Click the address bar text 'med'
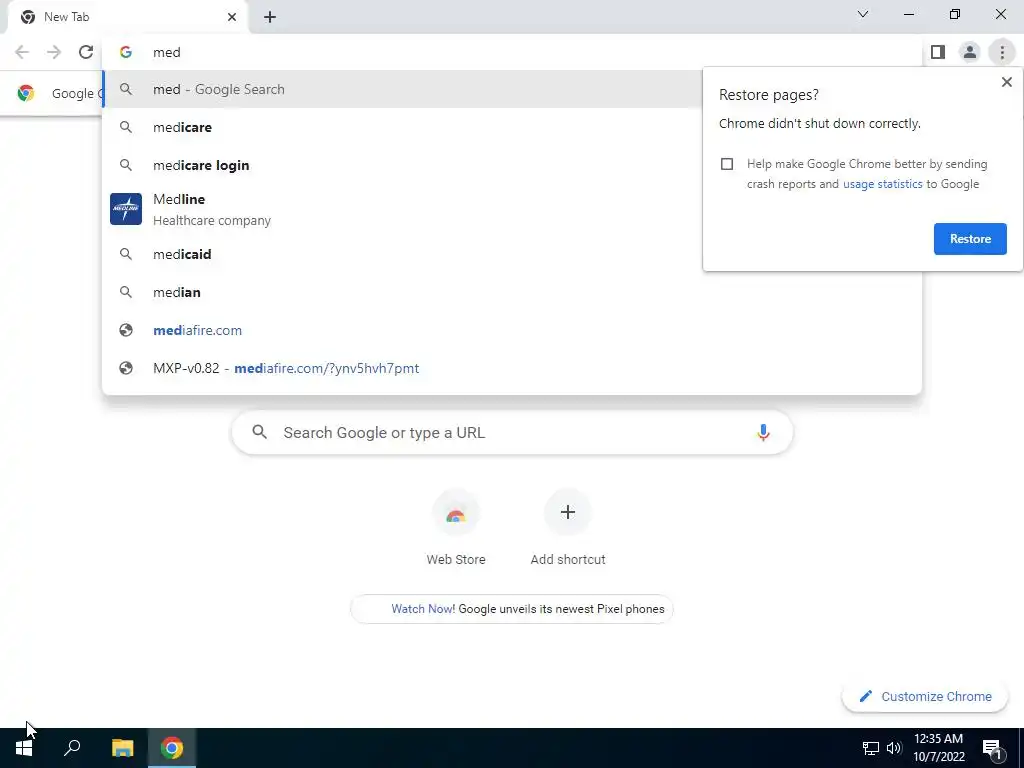Screen dimensions: 1024x768 click(x=167, y=52)
